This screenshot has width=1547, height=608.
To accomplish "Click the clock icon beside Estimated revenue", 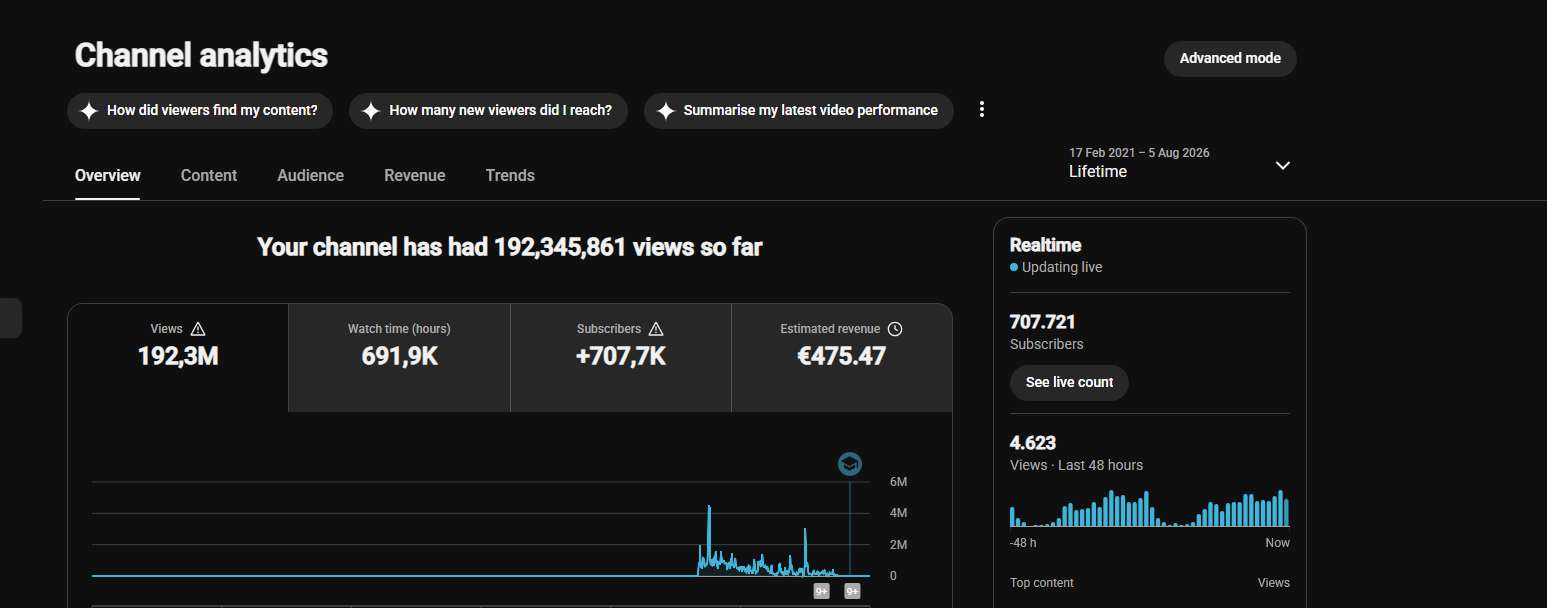I will click(895, 329).
